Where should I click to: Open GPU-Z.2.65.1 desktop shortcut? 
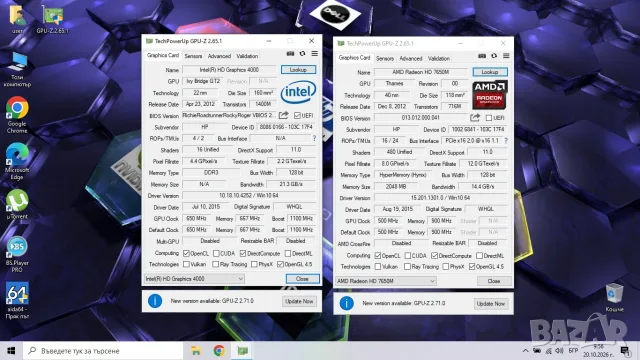(x=53, y=19)
